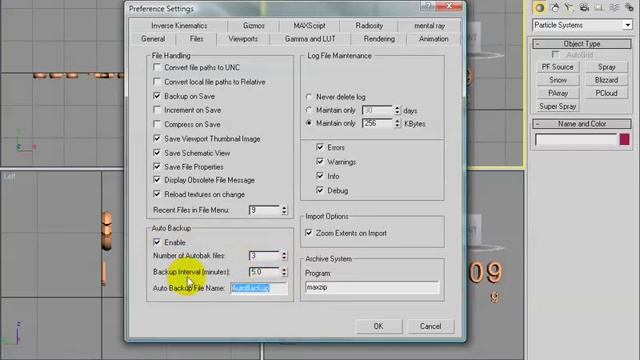The height and width of the screenshot is (360, 640).
Task: Toggle Zoom Extents on Import
Action: [x=309, y=233]
